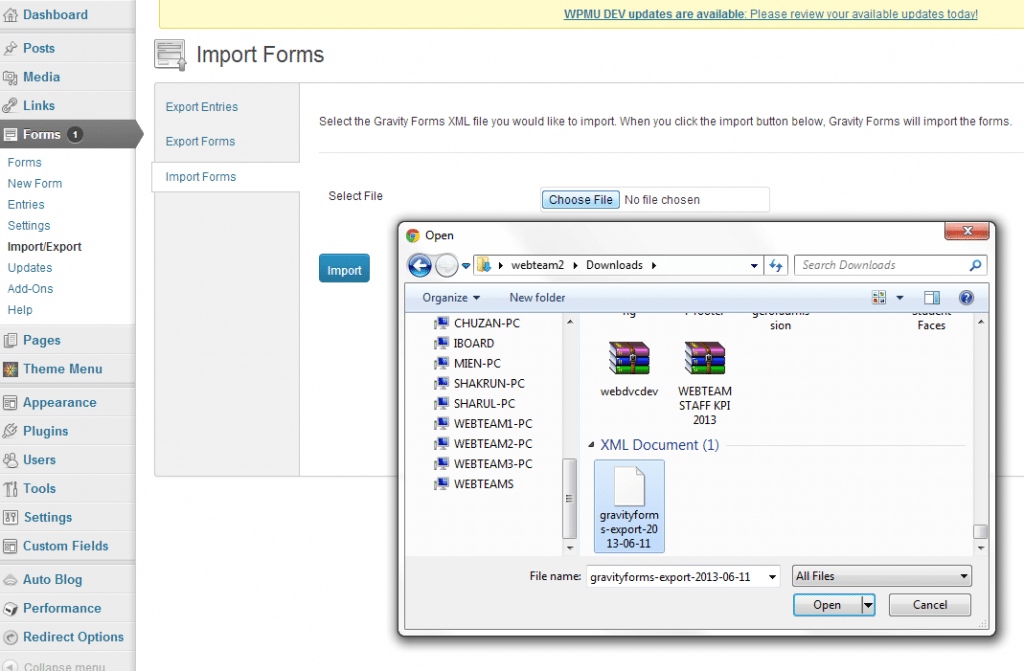Open the All Files type dropdown
This screenshot has width=1024, height=671.
(882, 576)
